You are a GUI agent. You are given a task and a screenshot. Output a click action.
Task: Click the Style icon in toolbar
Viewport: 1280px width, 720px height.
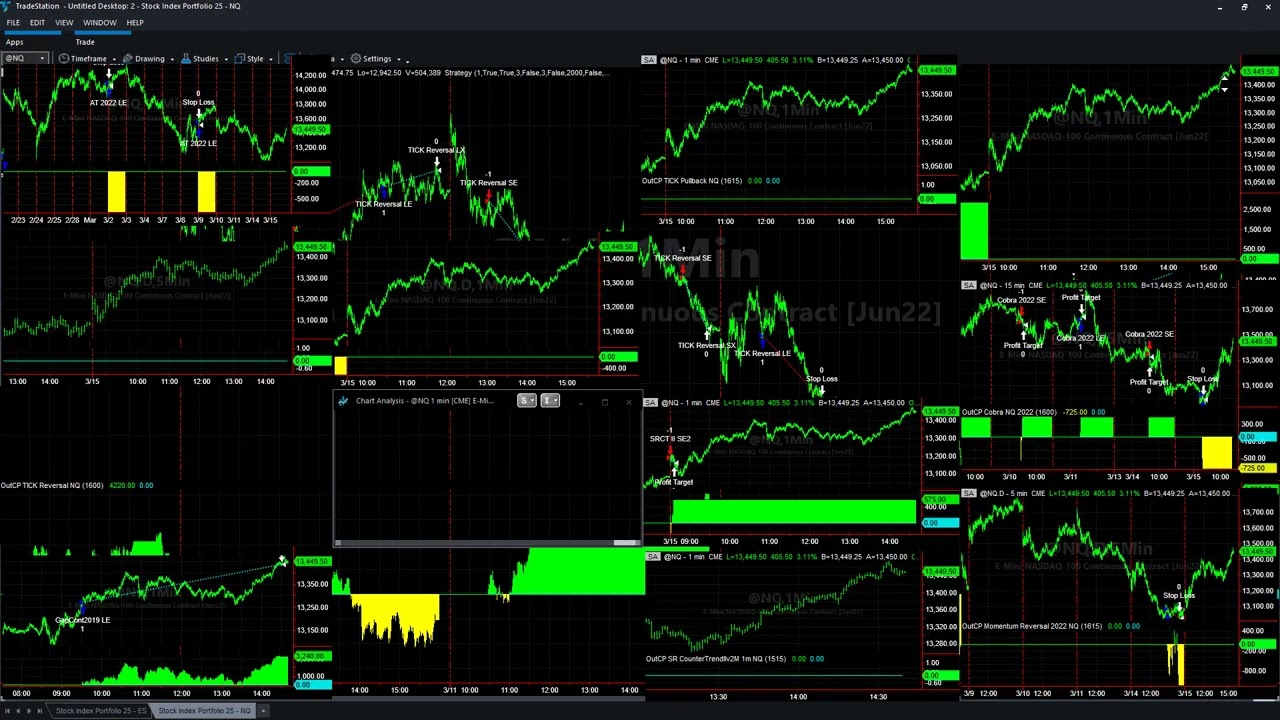click(x=240, y=59)
